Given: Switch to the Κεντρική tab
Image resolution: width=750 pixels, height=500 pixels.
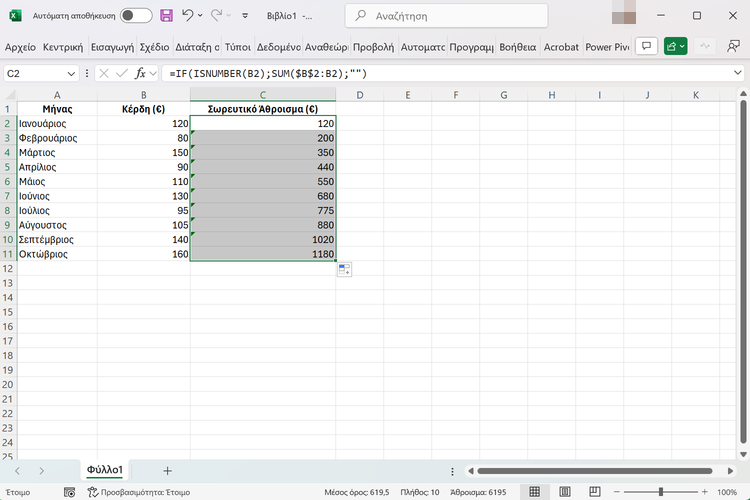Looking at the screenshot, I should click(x=63, y=47).
